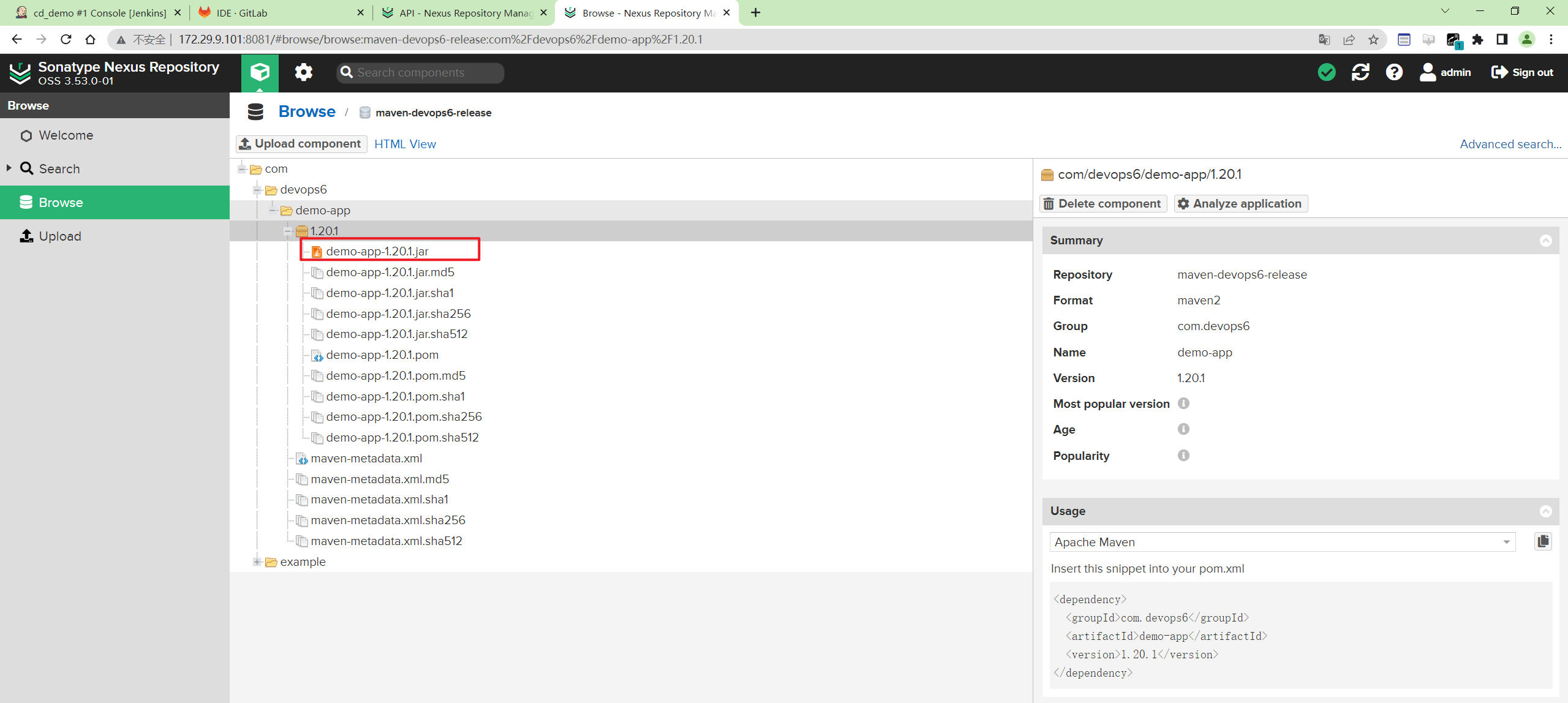Viewport: 1568px width, 703px height.
Task: Bookmark this page with the star icon
Action: (x=1374, y=39)
